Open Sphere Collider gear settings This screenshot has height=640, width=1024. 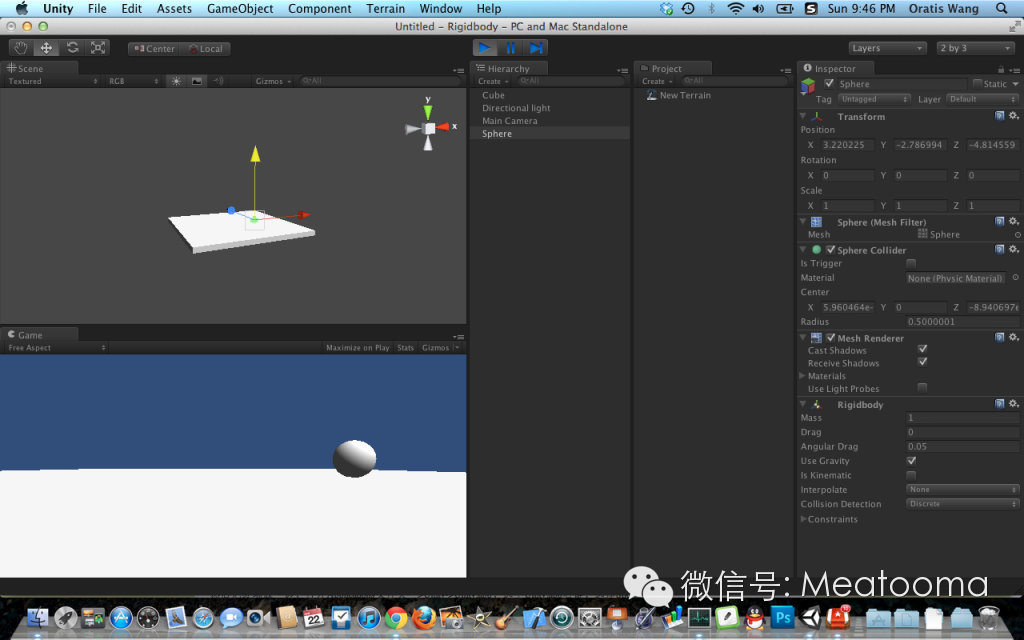(1014, 249)
